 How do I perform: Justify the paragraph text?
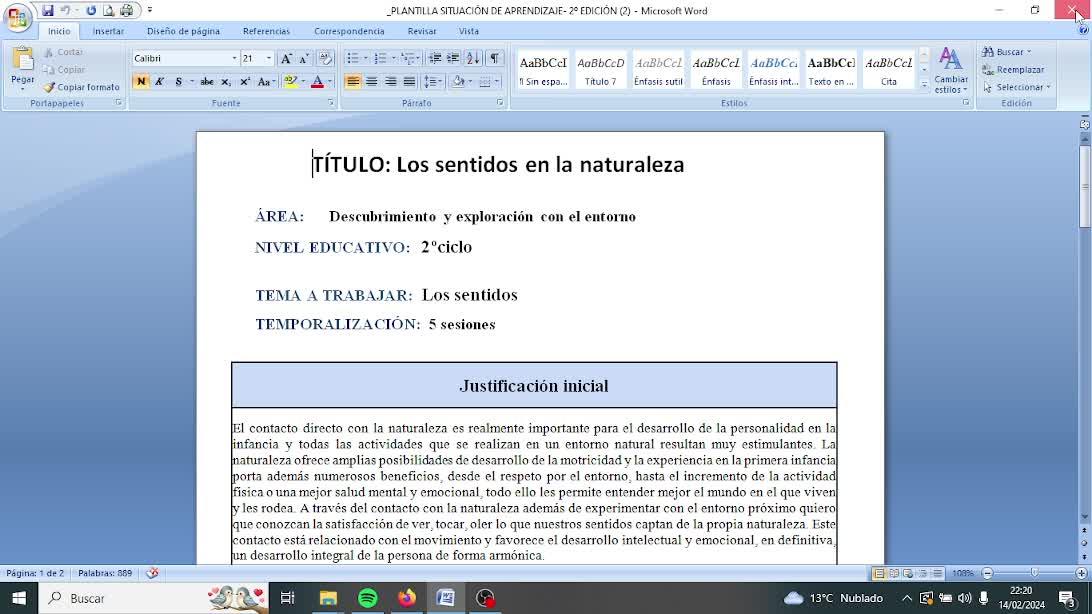pos(409,82)
